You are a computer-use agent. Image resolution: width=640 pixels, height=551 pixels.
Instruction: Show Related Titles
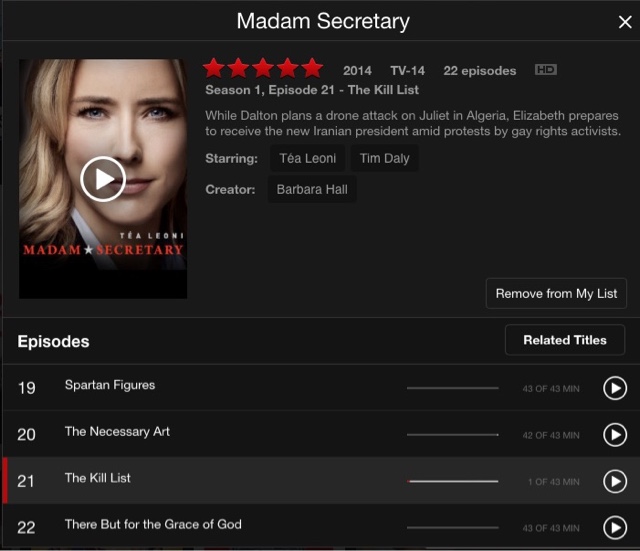[x=565, y=340]
